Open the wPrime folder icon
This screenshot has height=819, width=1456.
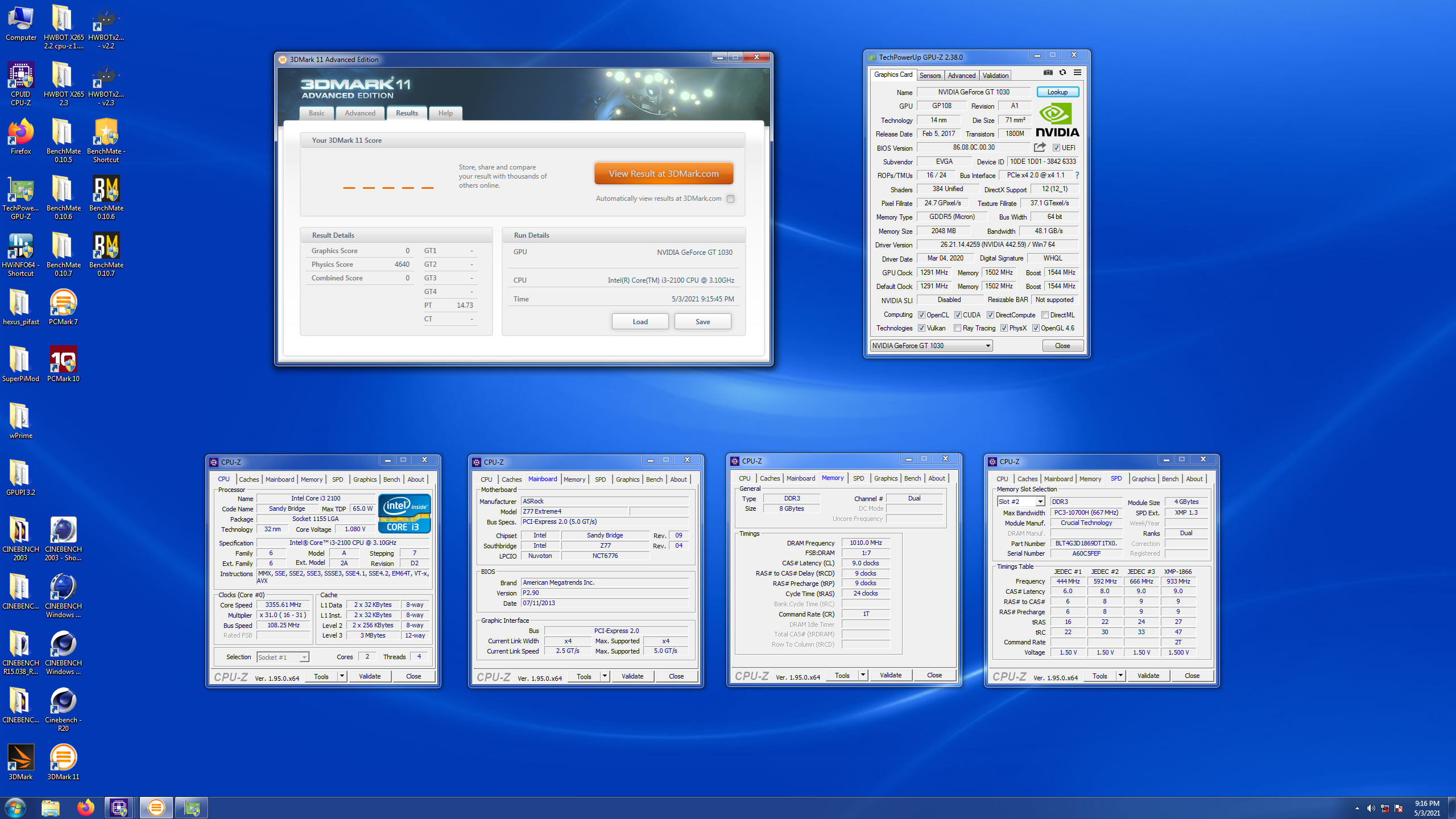coord(21,421)
